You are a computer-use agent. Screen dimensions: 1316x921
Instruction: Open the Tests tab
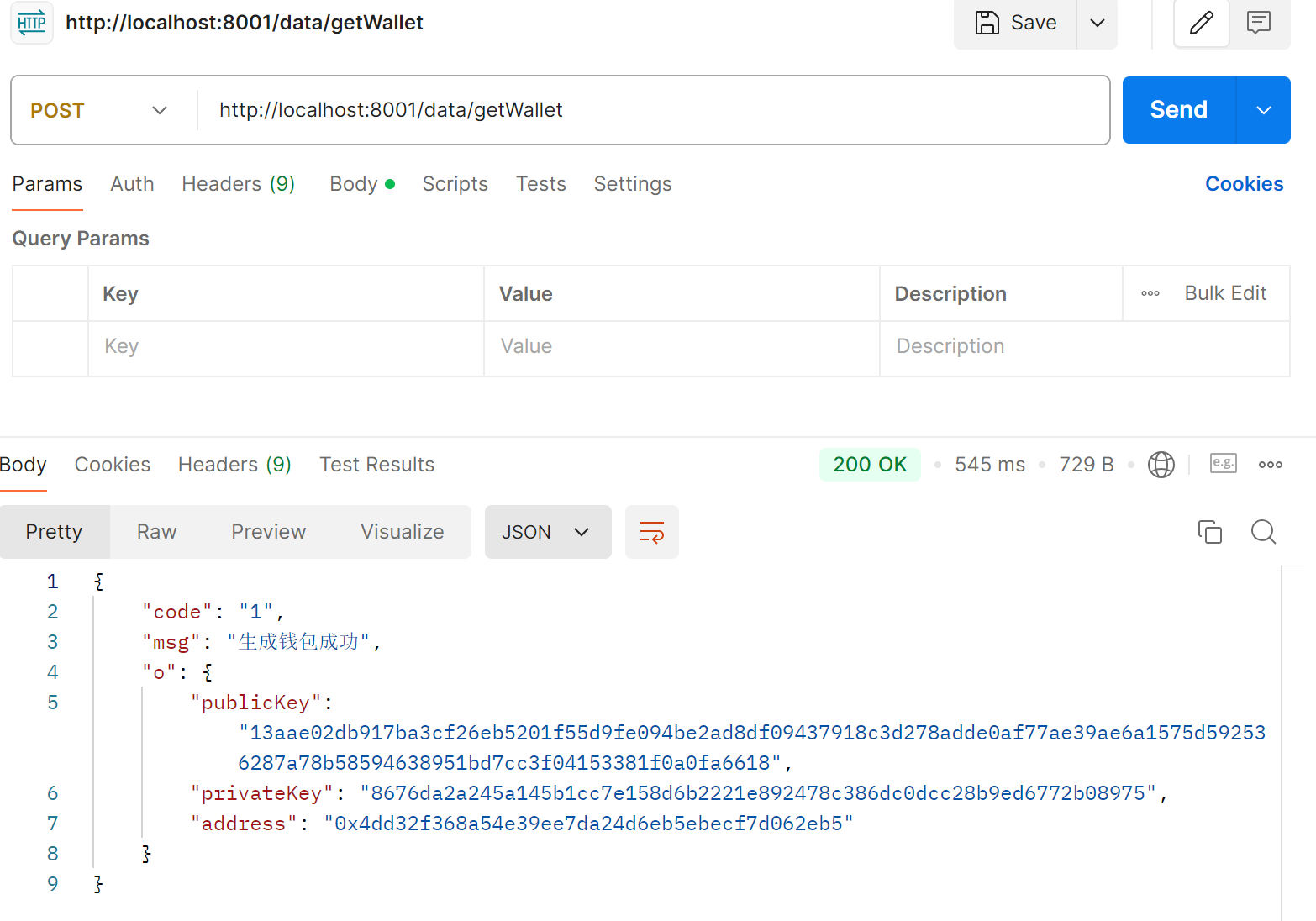[541, 184]
